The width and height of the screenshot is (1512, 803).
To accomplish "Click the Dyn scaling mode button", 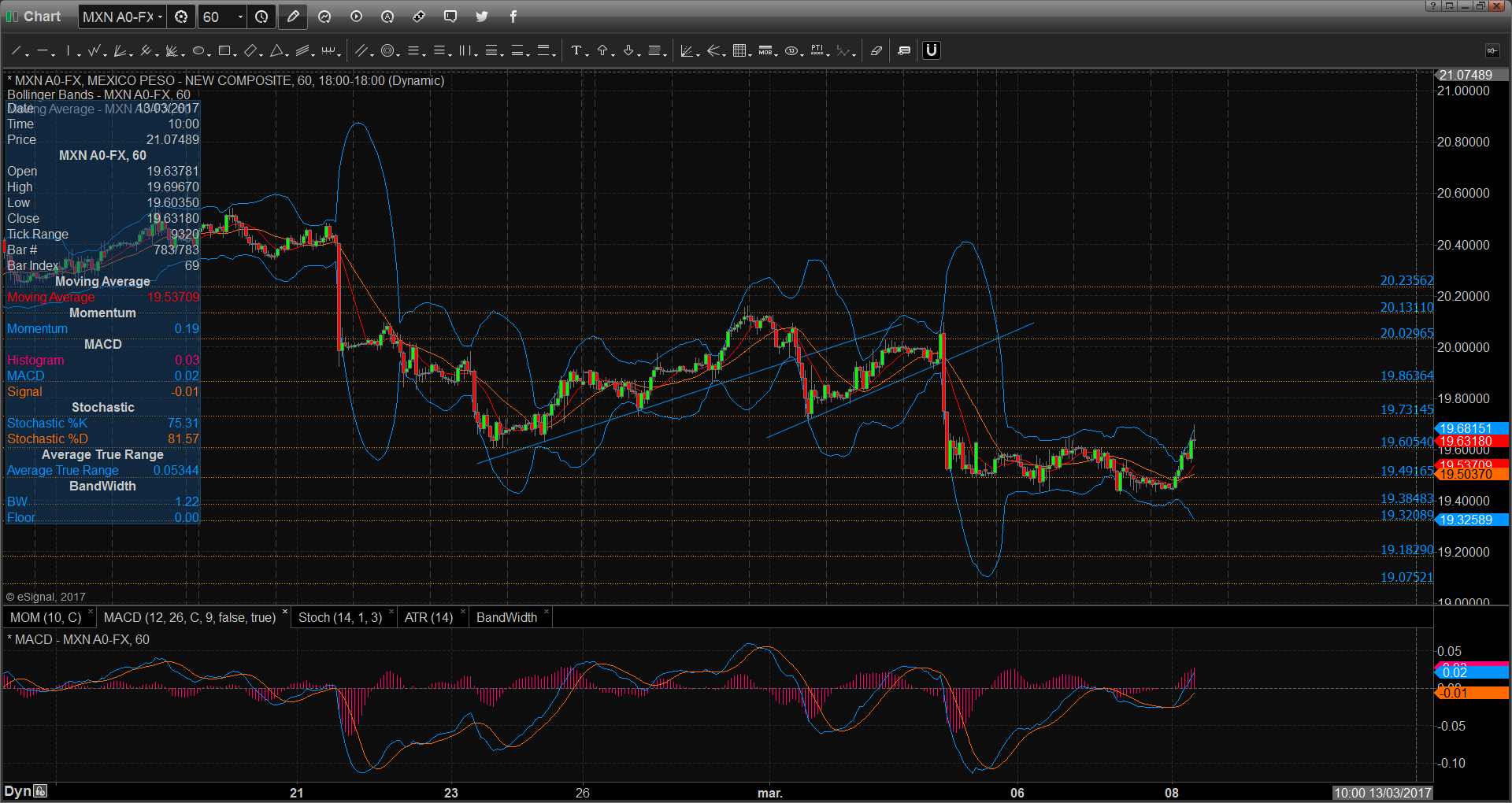I will [x=18, y=791].
